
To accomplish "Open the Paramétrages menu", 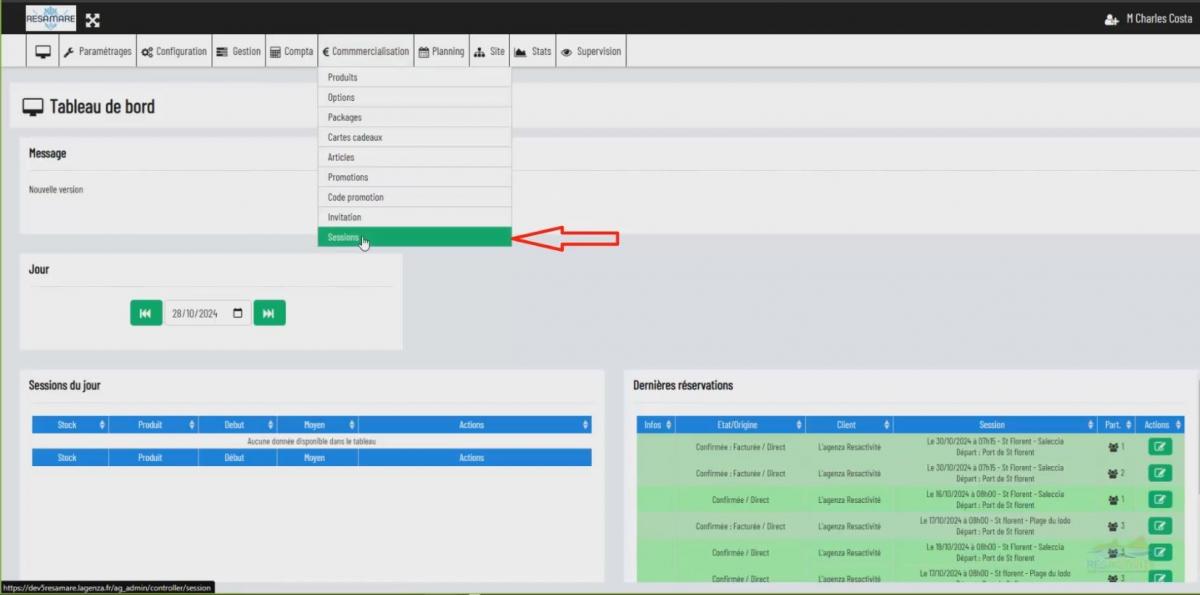I will pyautogui.click(x=97, y=52).
